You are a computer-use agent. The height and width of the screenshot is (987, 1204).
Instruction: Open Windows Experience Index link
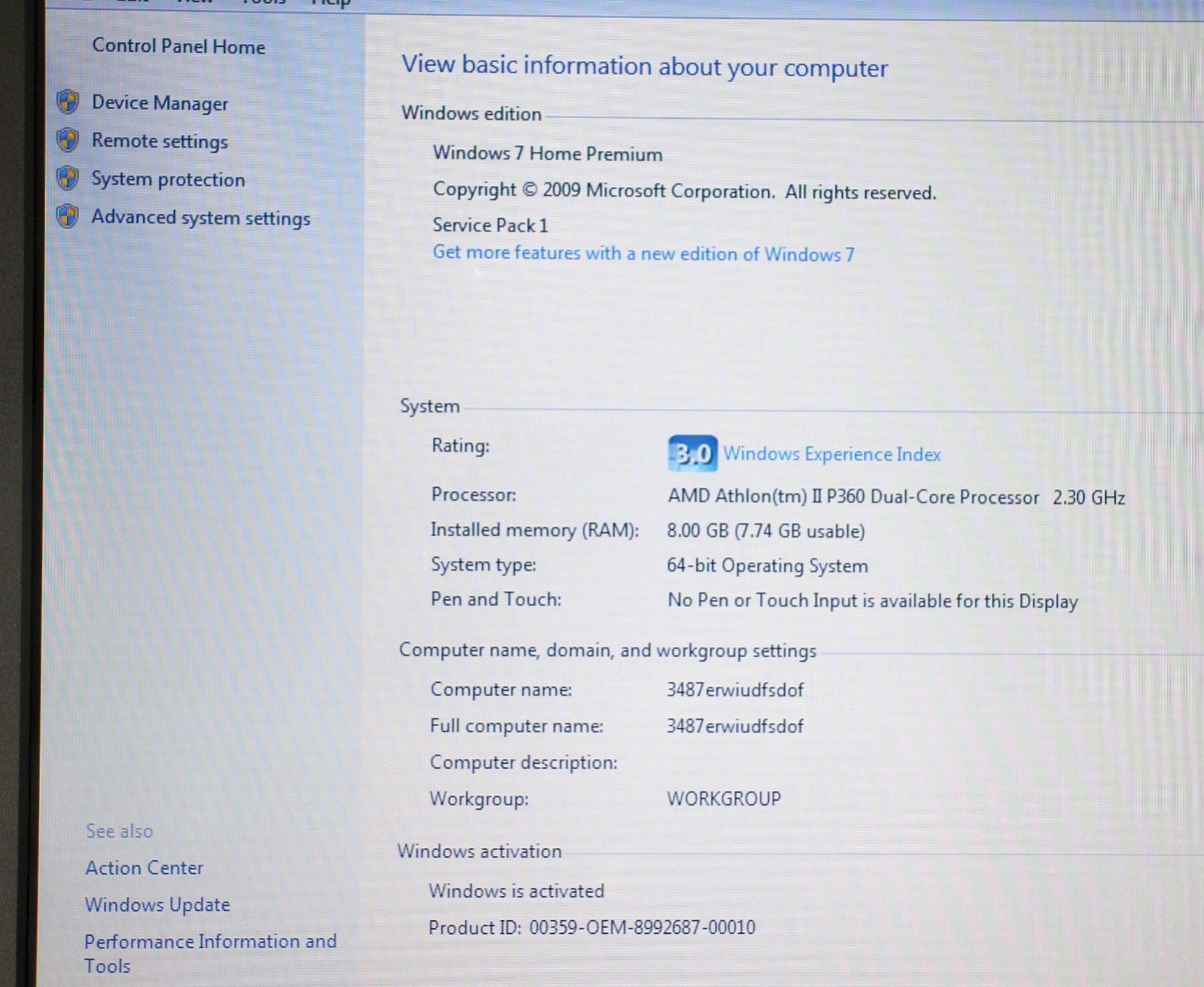pos(832,454)
